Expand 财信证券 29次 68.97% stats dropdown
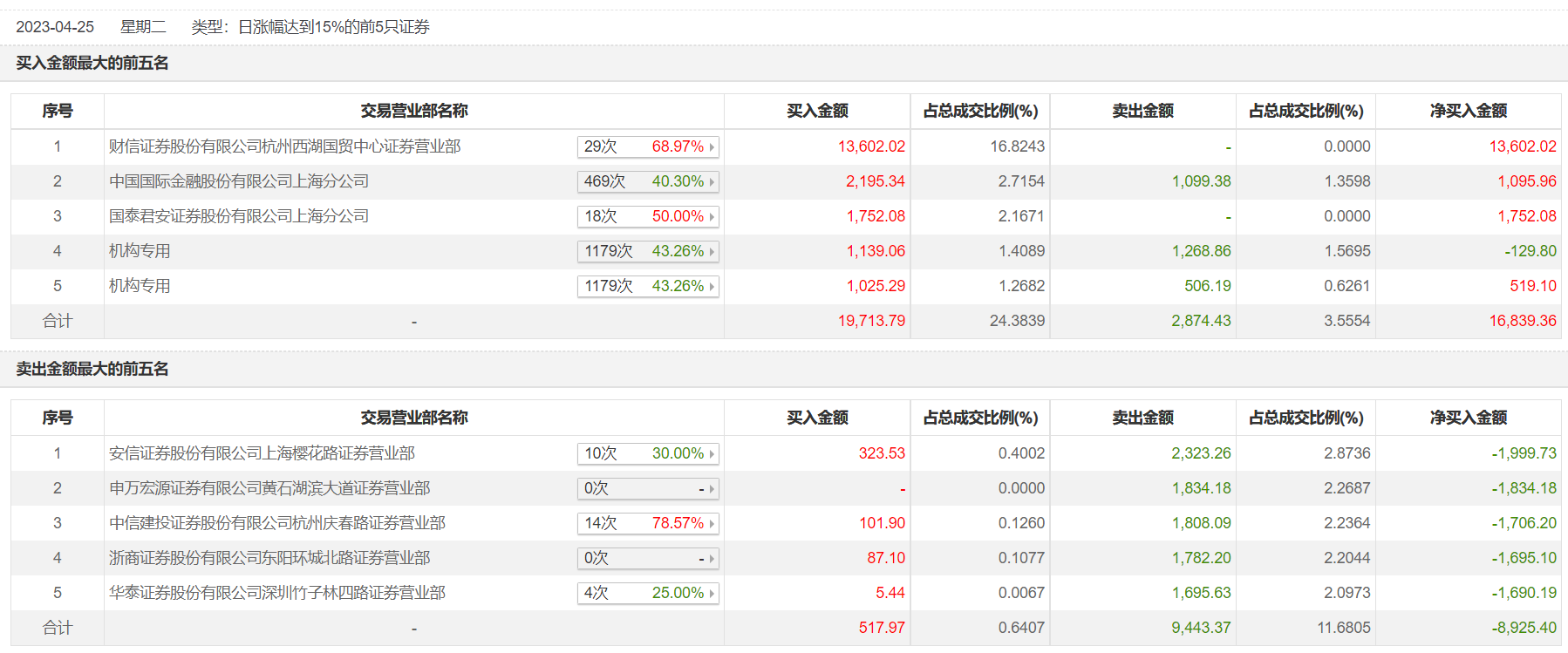 (712, 147)
